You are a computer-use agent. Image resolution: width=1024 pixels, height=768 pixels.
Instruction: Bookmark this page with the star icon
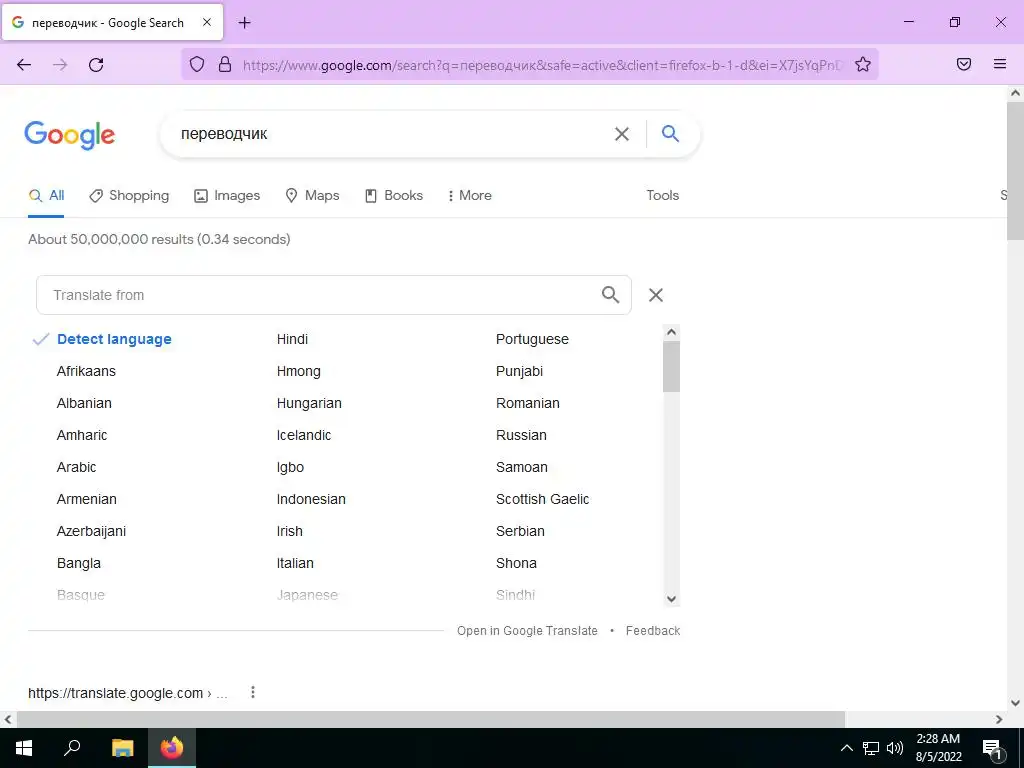[863, 64]
